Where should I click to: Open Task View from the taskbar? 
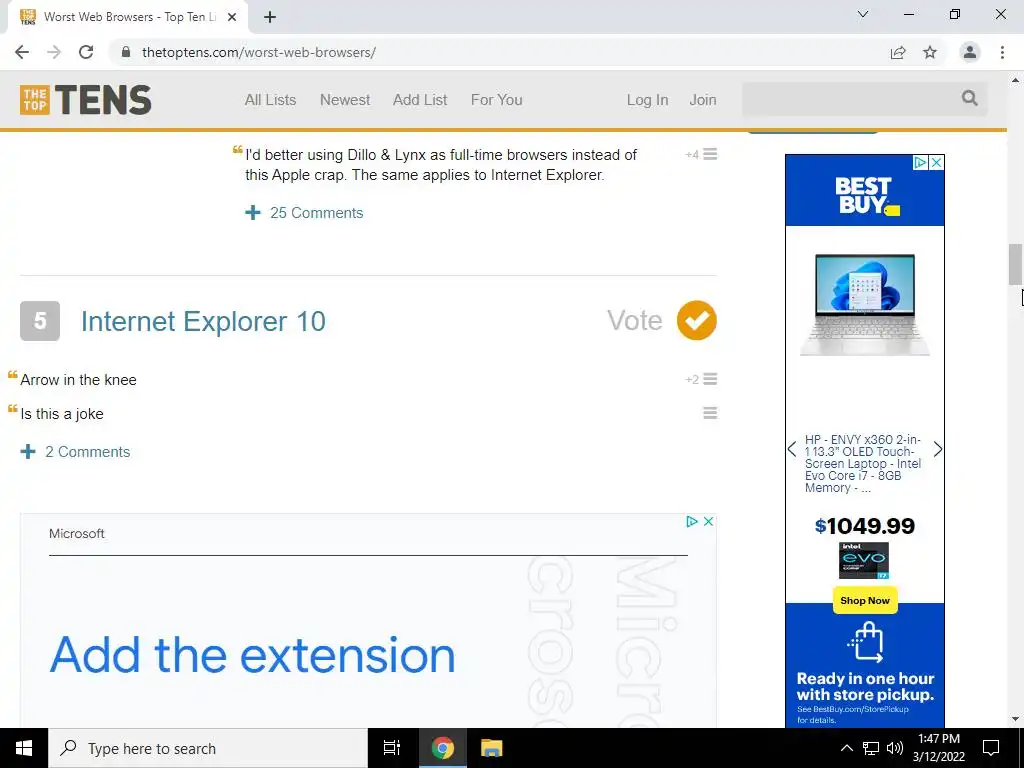(x=392, y=748)
